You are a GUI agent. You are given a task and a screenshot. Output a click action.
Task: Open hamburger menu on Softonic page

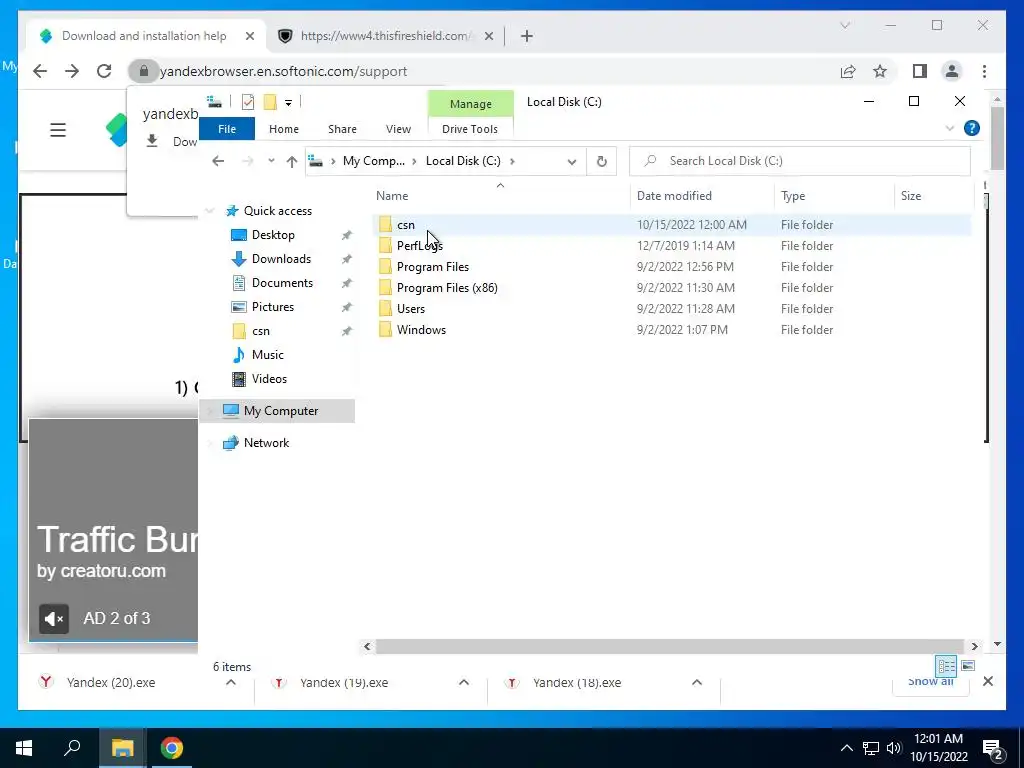tap(58, 129)
